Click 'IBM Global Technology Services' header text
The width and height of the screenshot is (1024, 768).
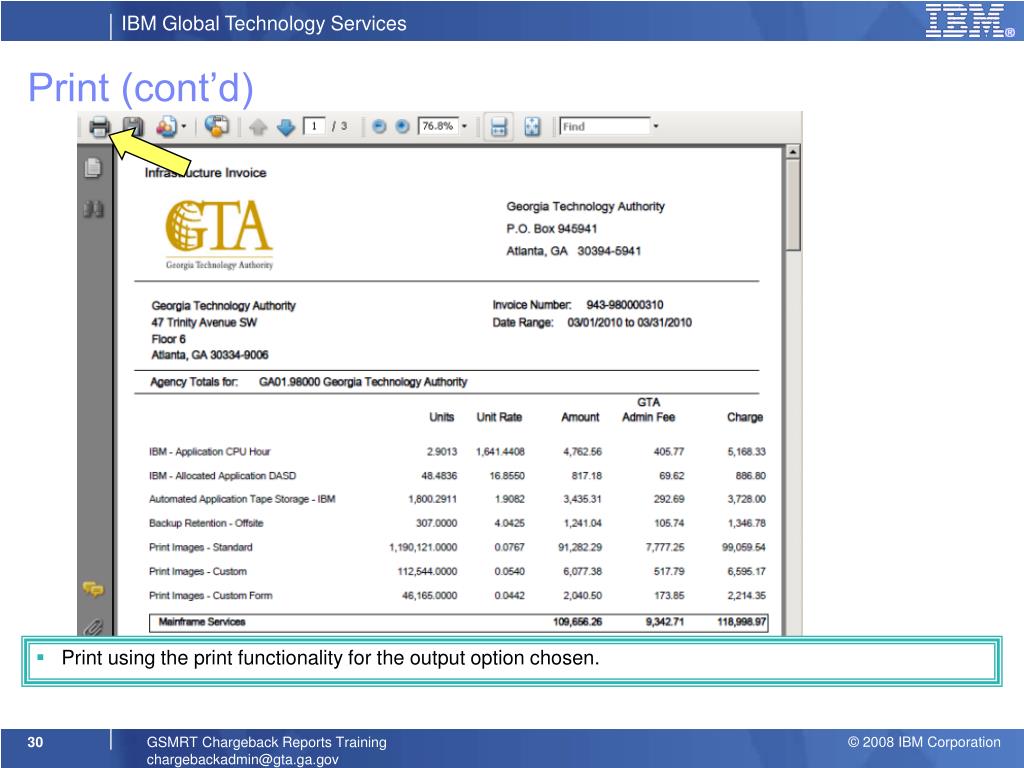[264, 24]
